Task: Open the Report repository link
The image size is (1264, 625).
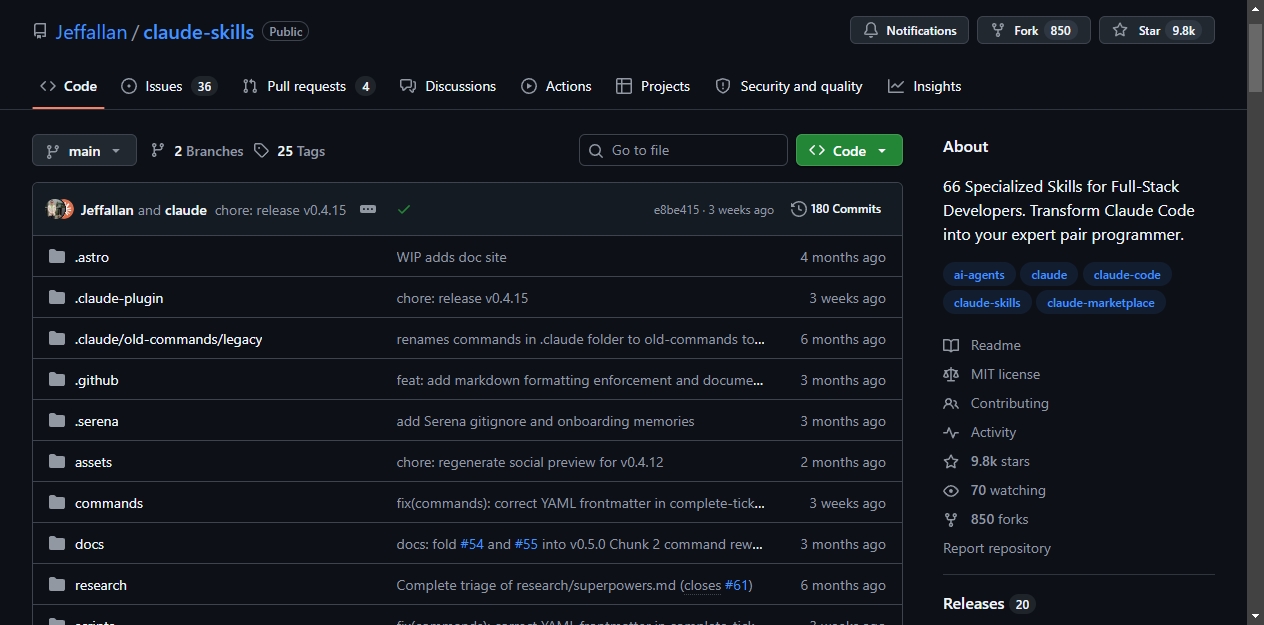Action: [997, 548]
